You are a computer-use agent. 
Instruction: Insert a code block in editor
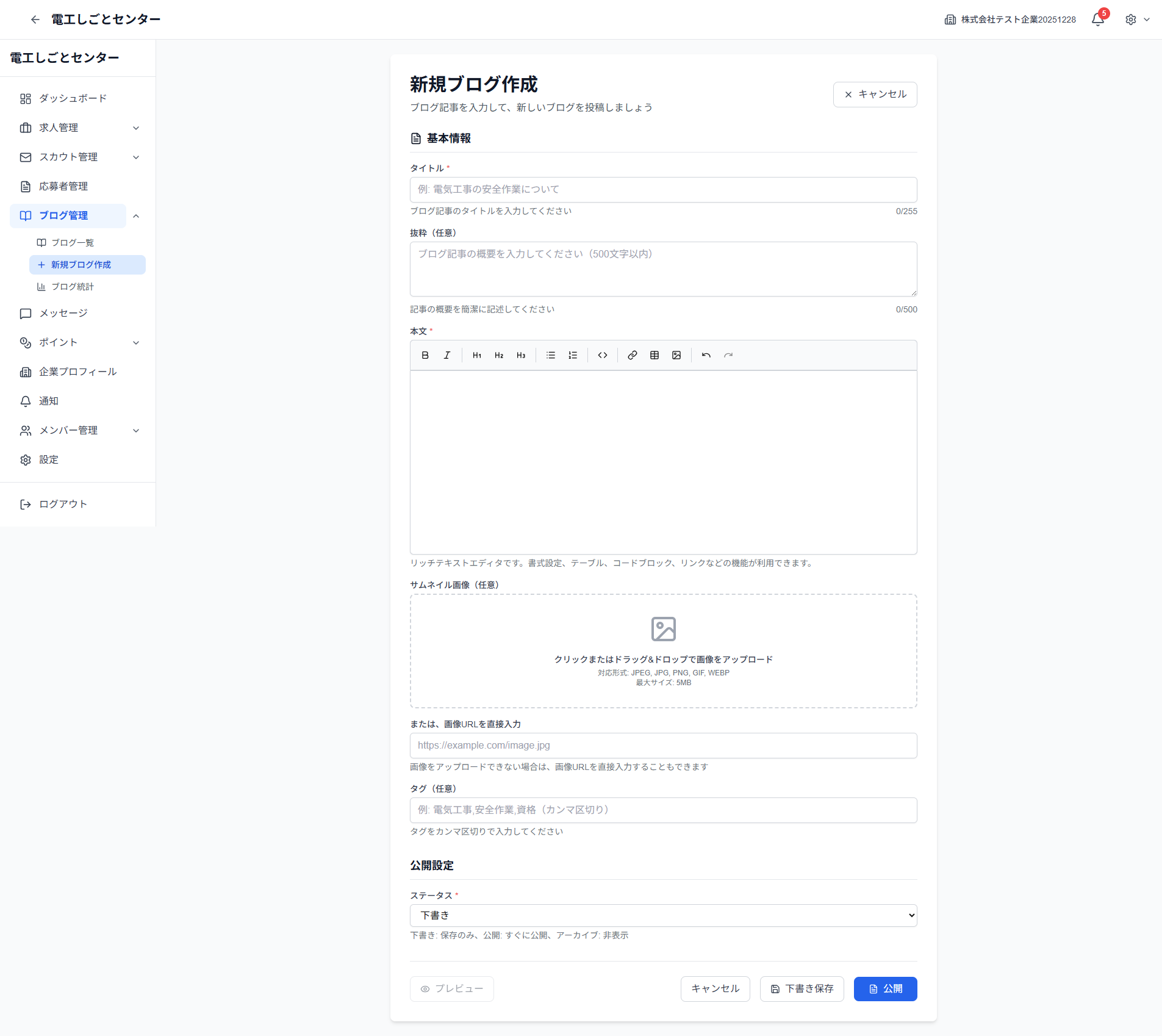point(603,355)
